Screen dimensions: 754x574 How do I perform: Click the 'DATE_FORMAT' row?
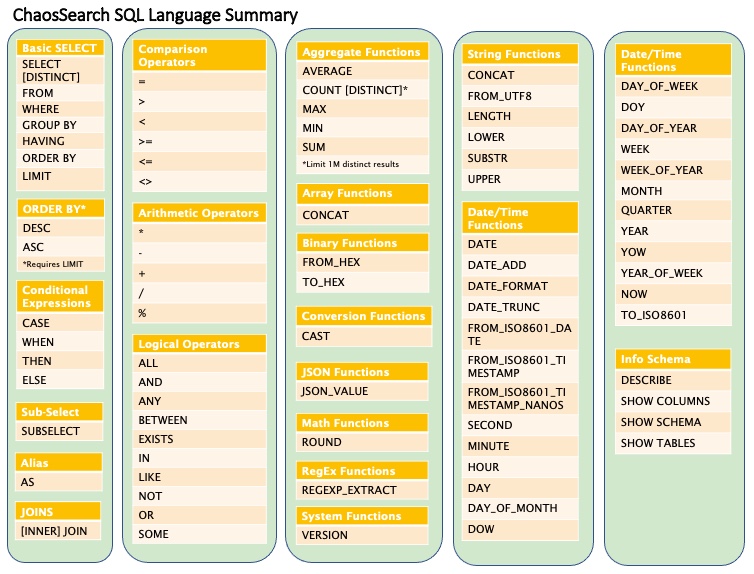[520, 287]
